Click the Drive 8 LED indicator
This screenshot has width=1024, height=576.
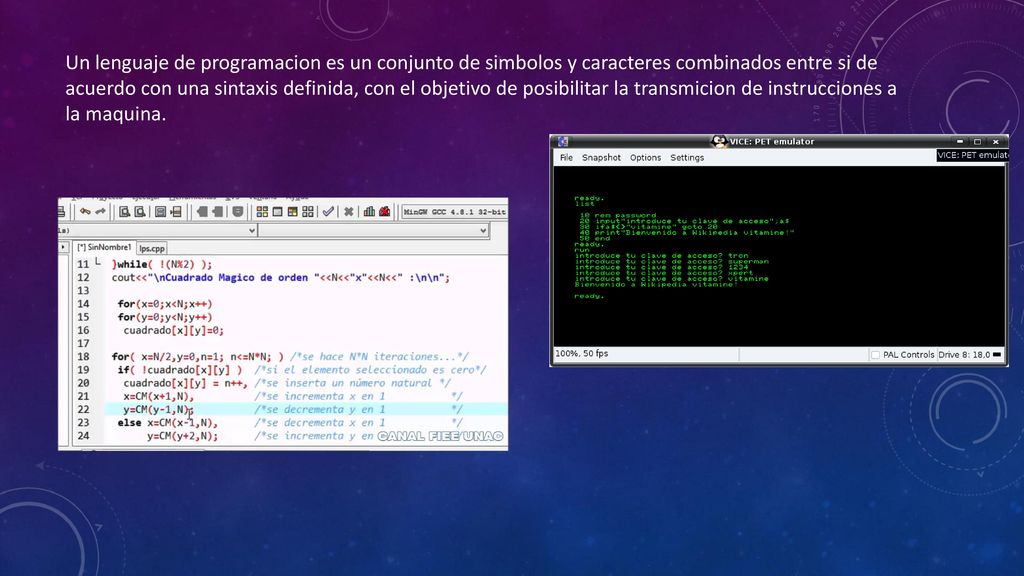[997, 355]
